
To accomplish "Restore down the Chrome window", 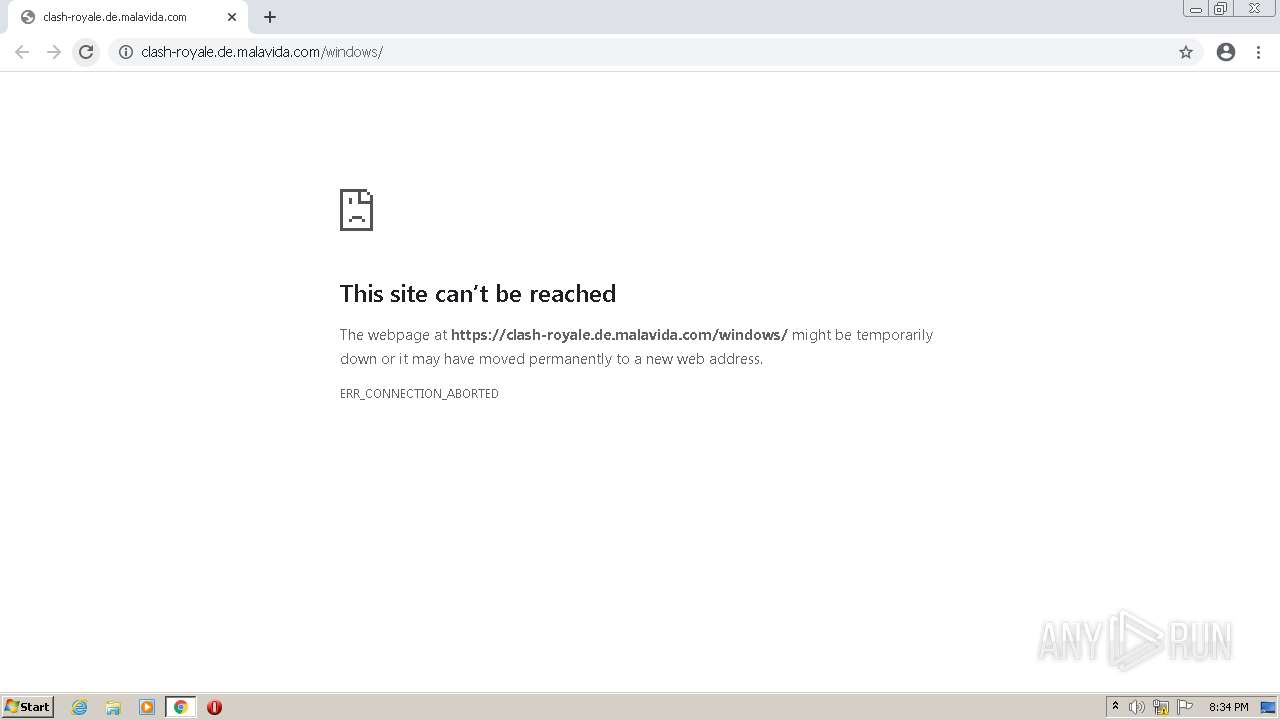I will 1221,9.
